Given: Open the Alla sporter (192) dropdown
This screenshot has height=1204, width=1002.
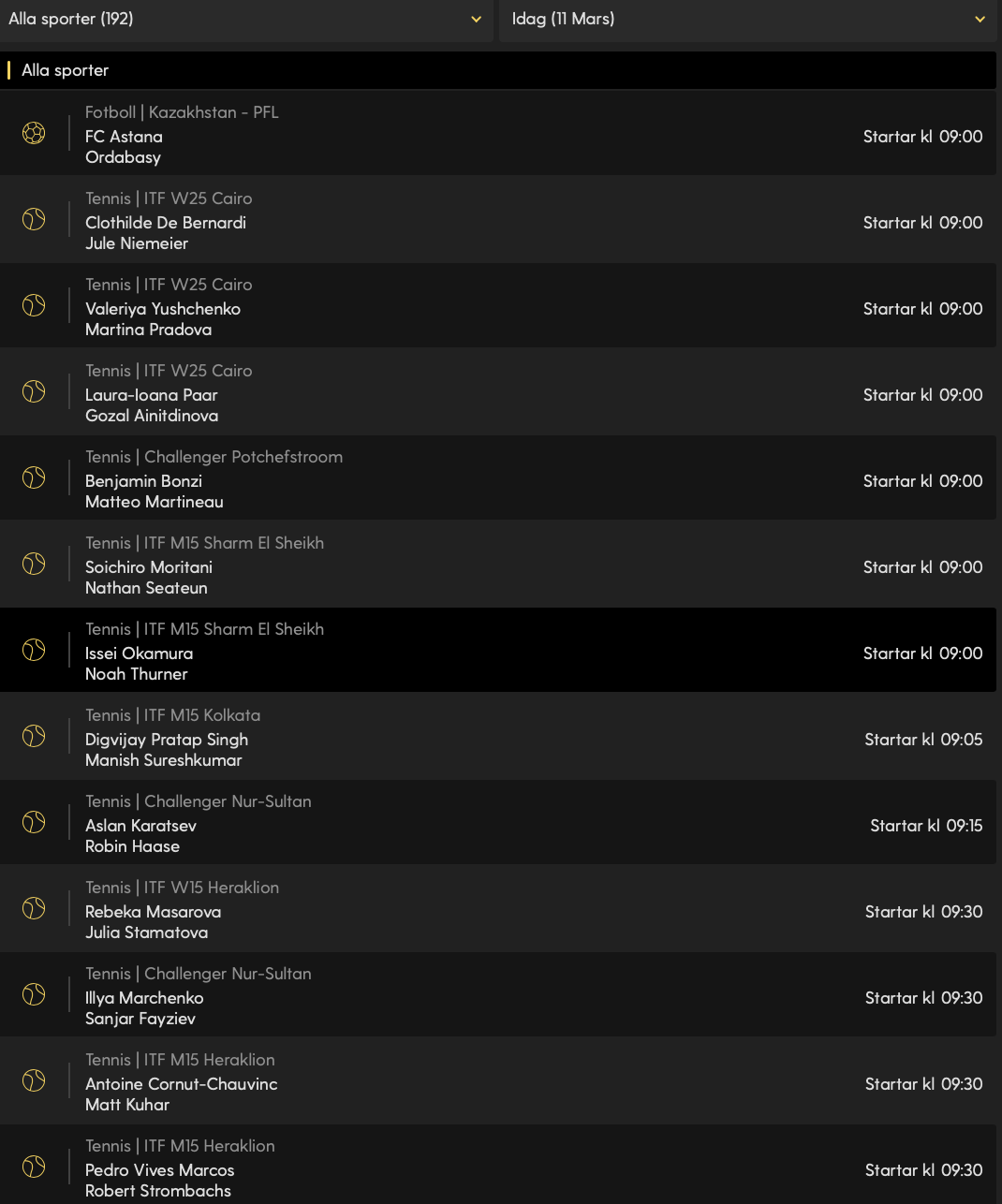Looking at the screenshot, I should 245,20.
